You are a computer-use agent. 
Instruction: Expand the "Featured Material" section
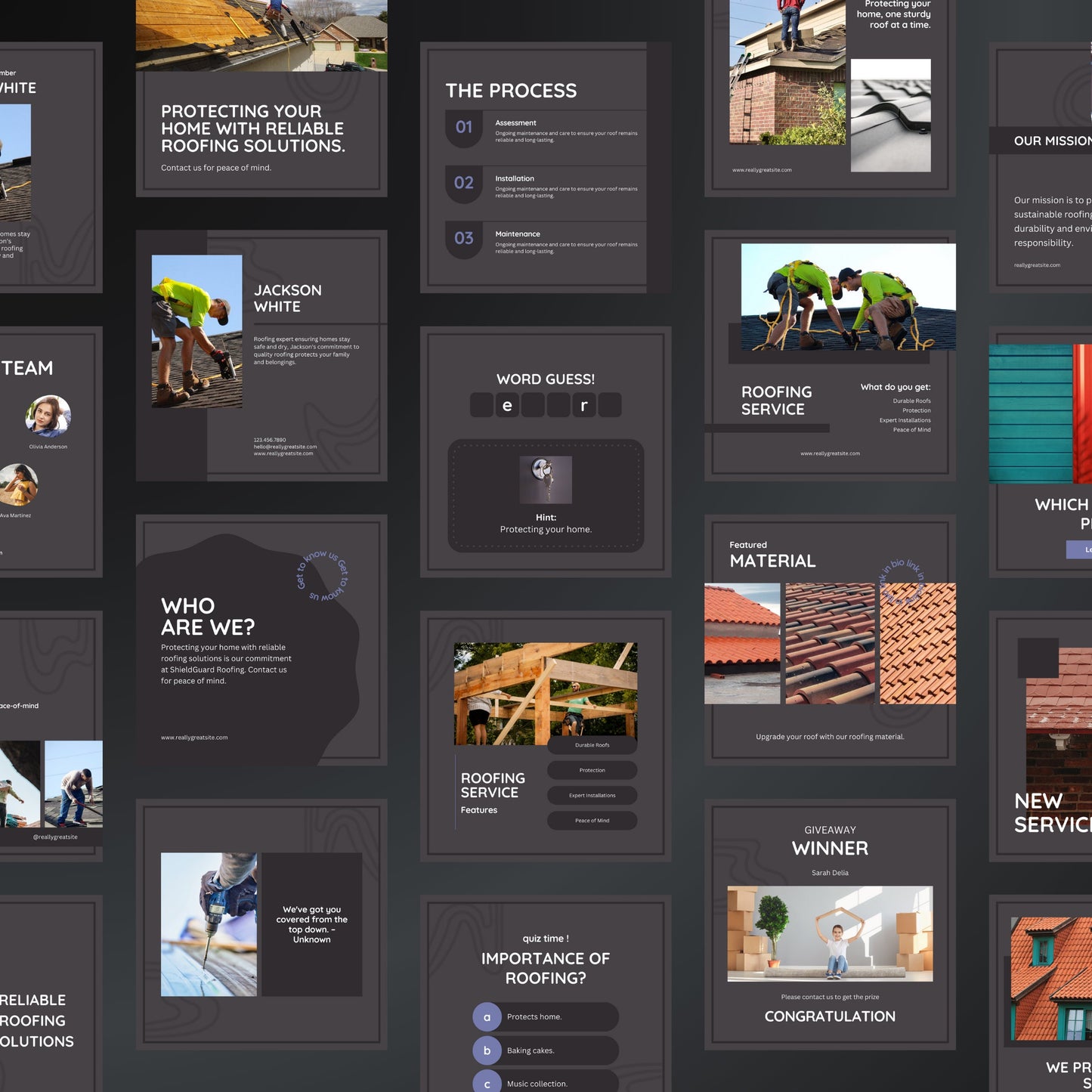(772, 554)
